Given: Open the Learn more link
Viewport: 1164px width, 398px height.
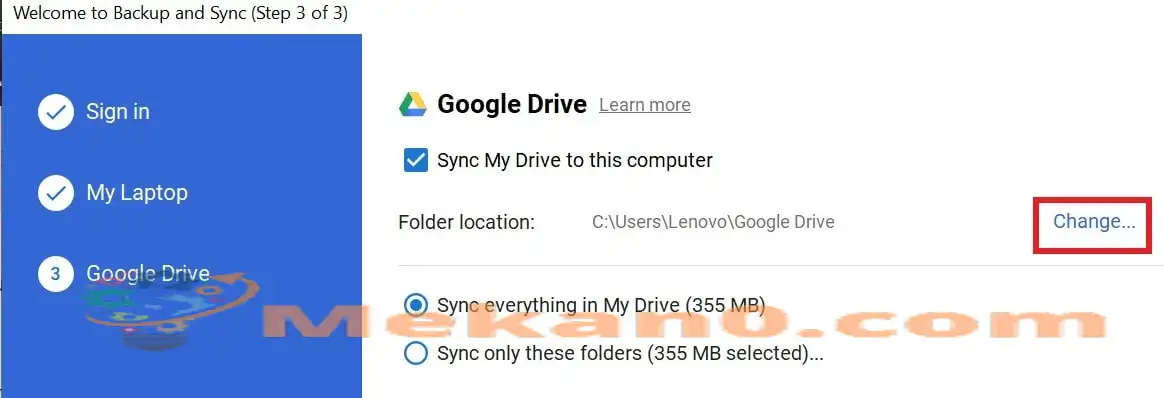Looking at the screenshot, I should pos(645,105).
